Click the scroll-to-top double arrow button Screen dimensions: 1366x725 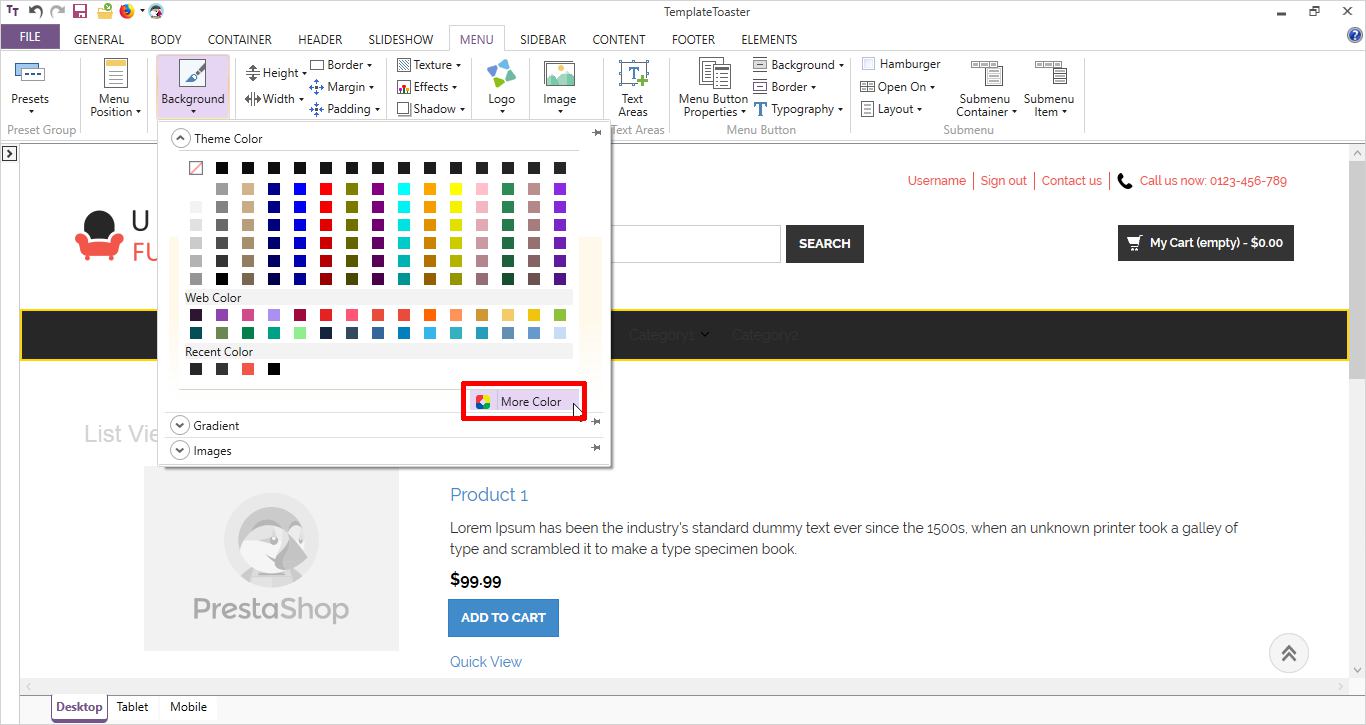(1289, 653)
